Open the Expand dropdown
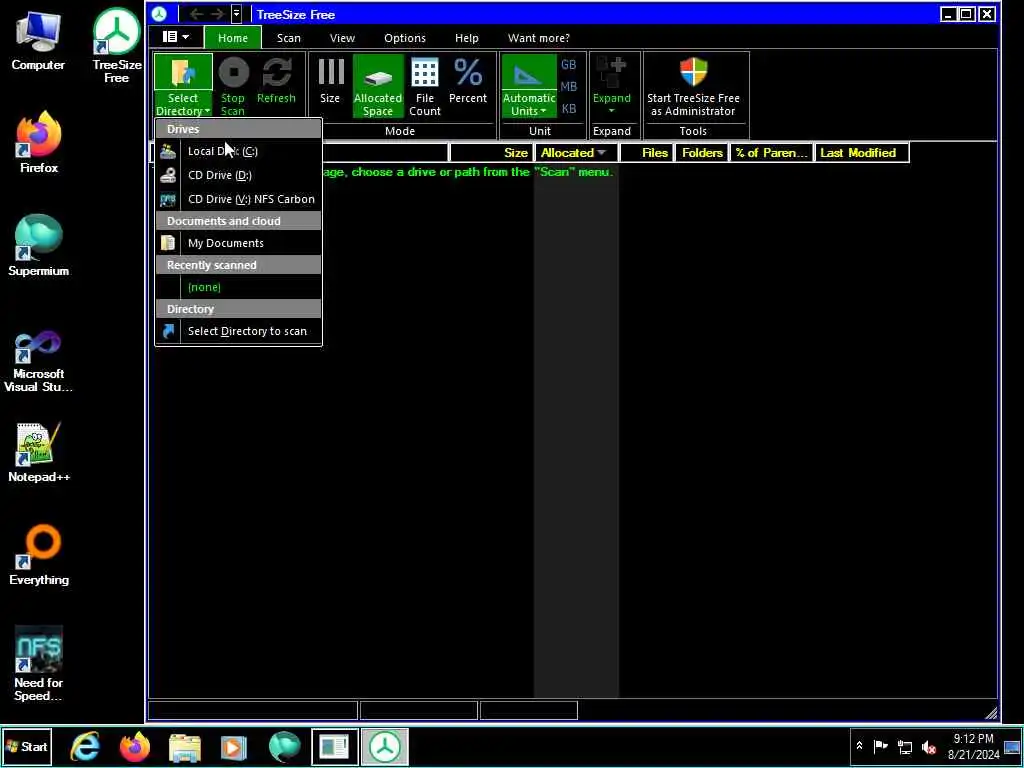 [611, 86]
